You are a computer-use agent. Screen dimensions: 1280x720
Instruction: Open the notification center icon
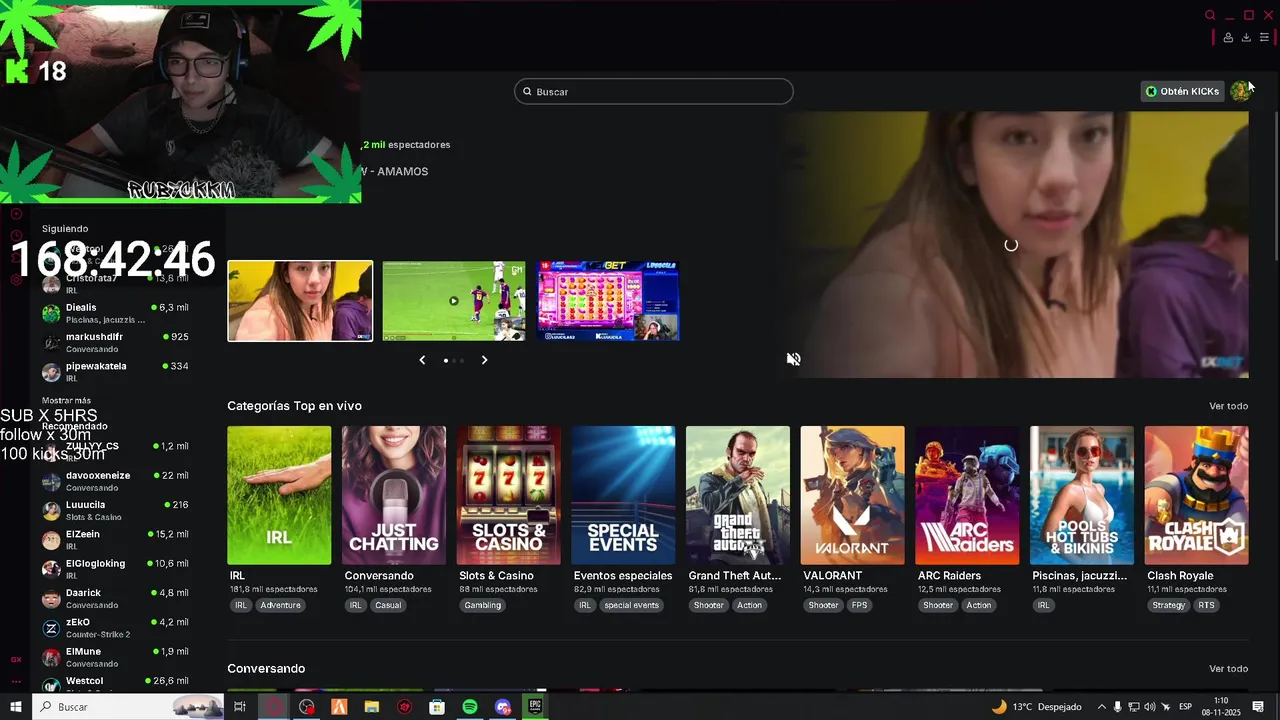click(1258, 707)
